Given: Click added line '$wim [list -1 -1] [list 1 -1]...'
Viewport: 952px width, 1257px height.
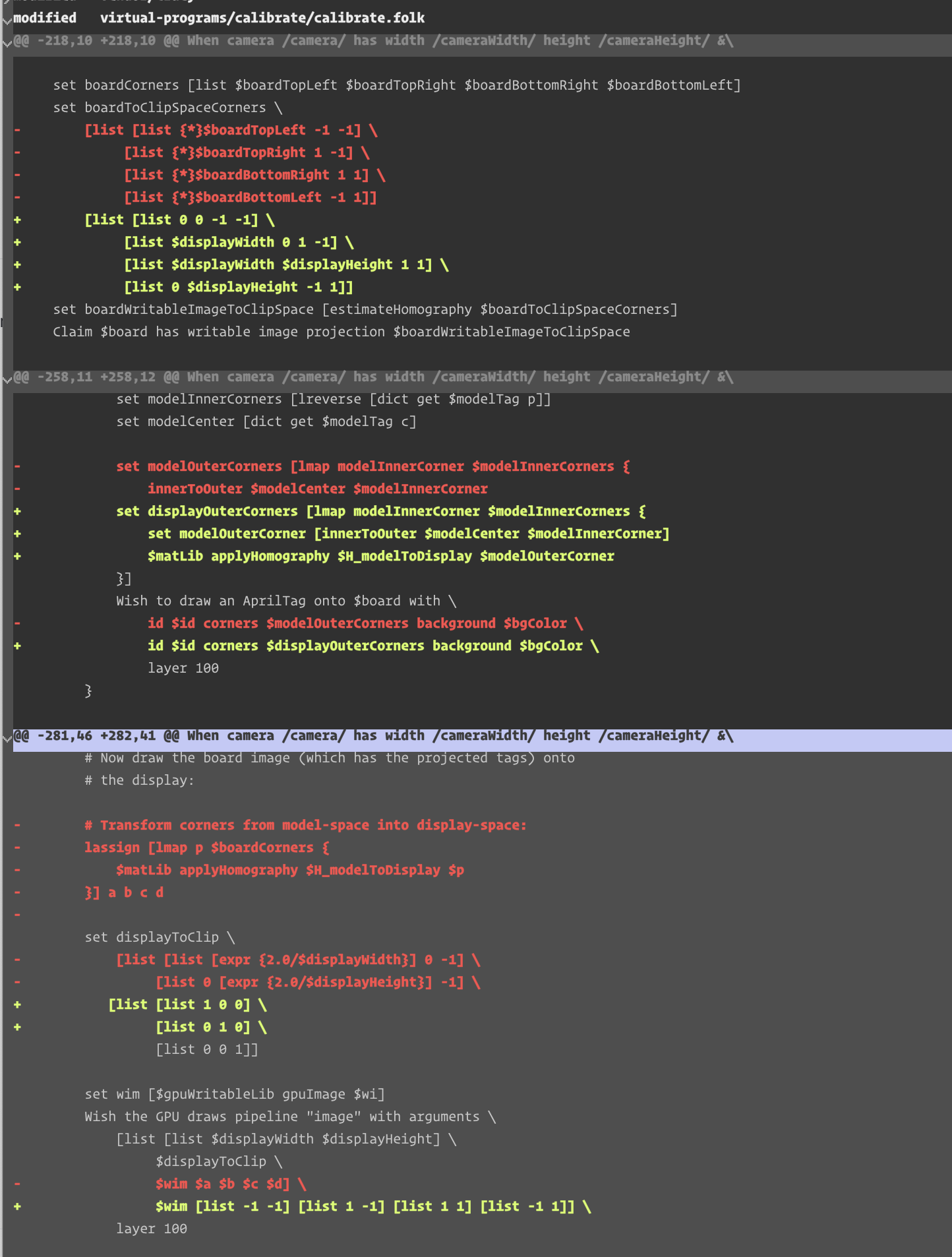Looking at the screenshot, I should pyautogui.click(x=373, y=1207).
